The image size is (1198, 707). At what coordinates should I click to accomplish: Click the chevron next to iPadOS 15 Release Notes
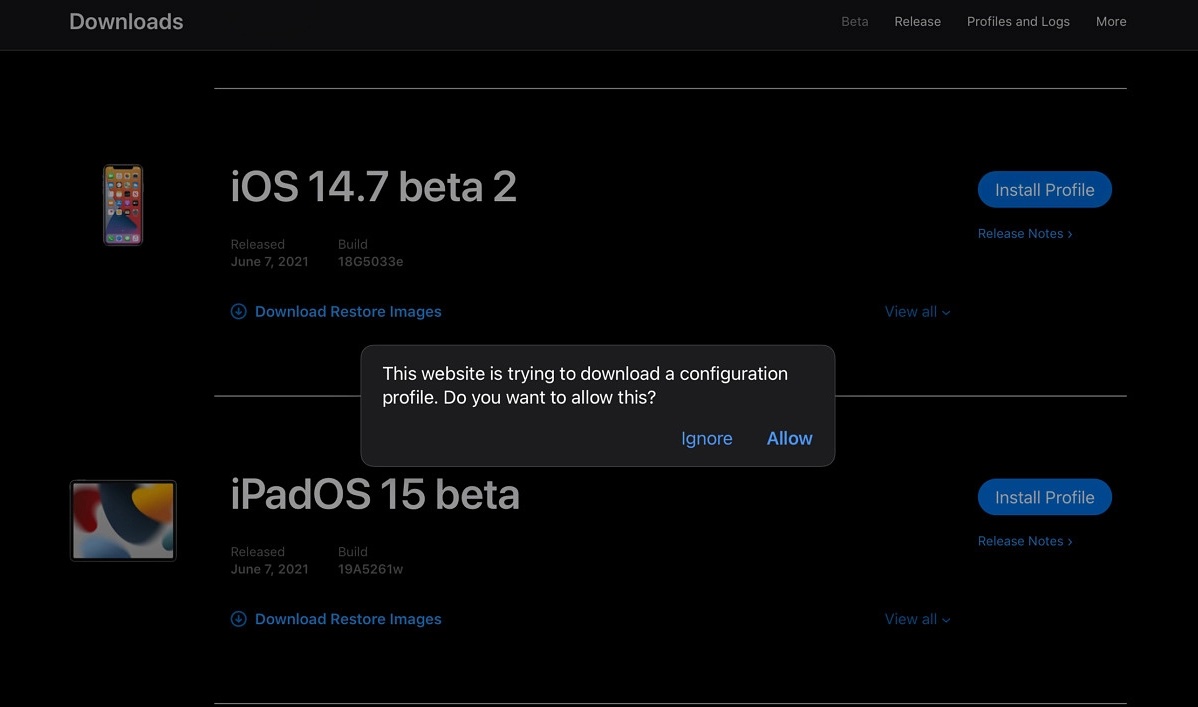coord(1069,541)
